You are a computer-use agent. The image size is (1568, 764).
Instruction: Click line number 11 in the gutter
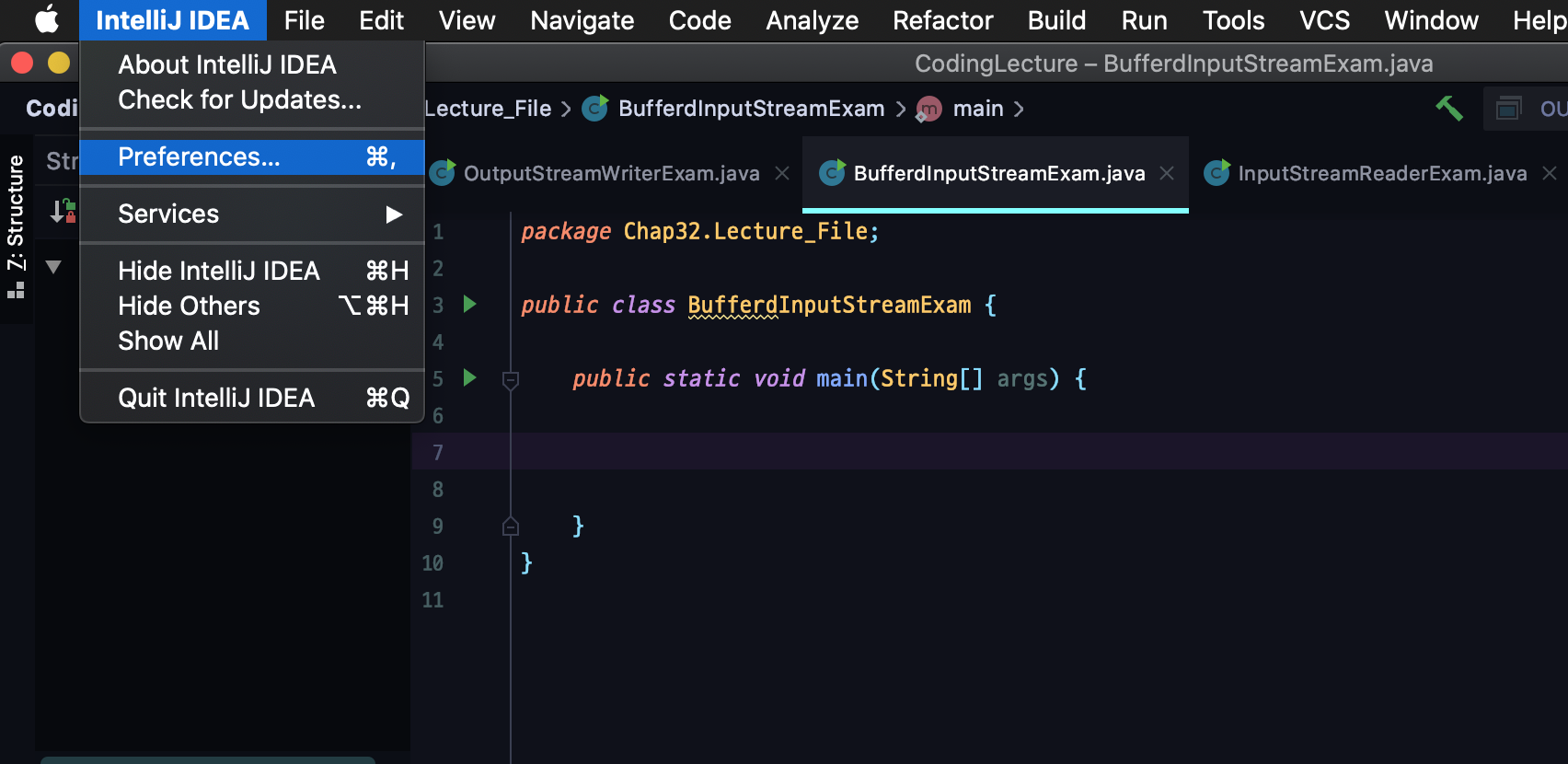pyautogui.click(x=432, y=600)
